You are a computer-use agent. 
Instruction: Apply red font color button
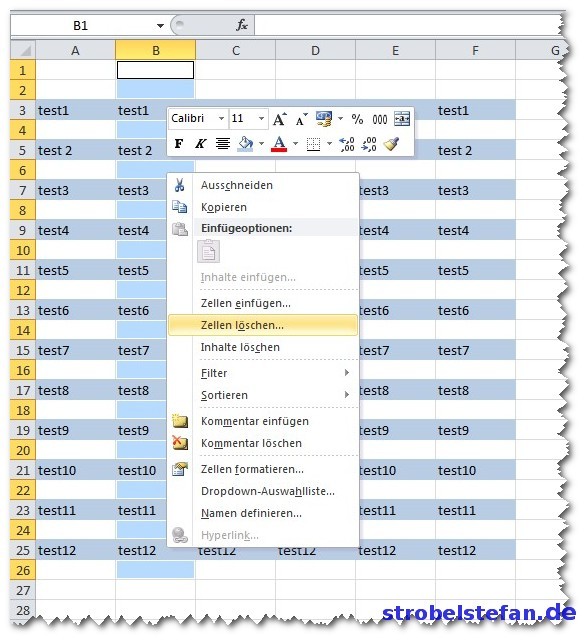pos(279,144)
